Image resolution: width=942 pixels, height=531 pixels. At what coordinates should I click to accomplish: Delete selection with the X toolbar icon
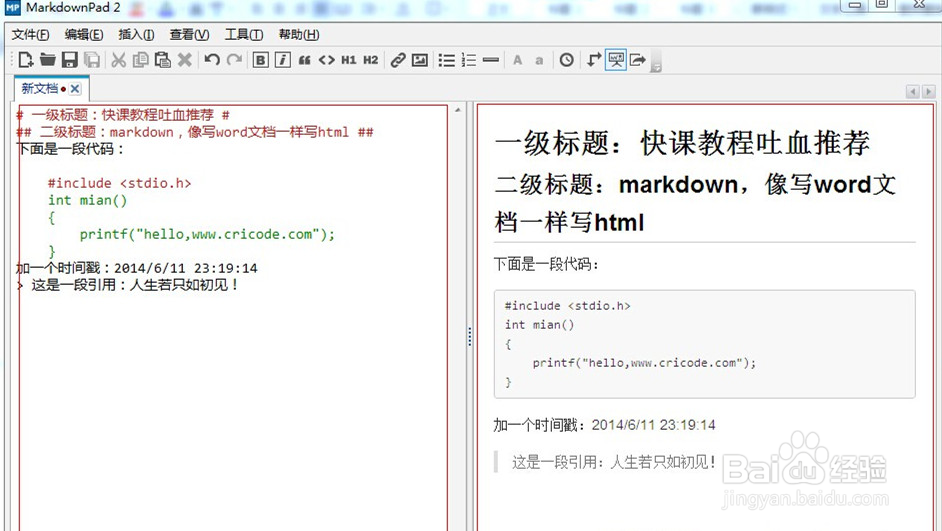[185, 59]
